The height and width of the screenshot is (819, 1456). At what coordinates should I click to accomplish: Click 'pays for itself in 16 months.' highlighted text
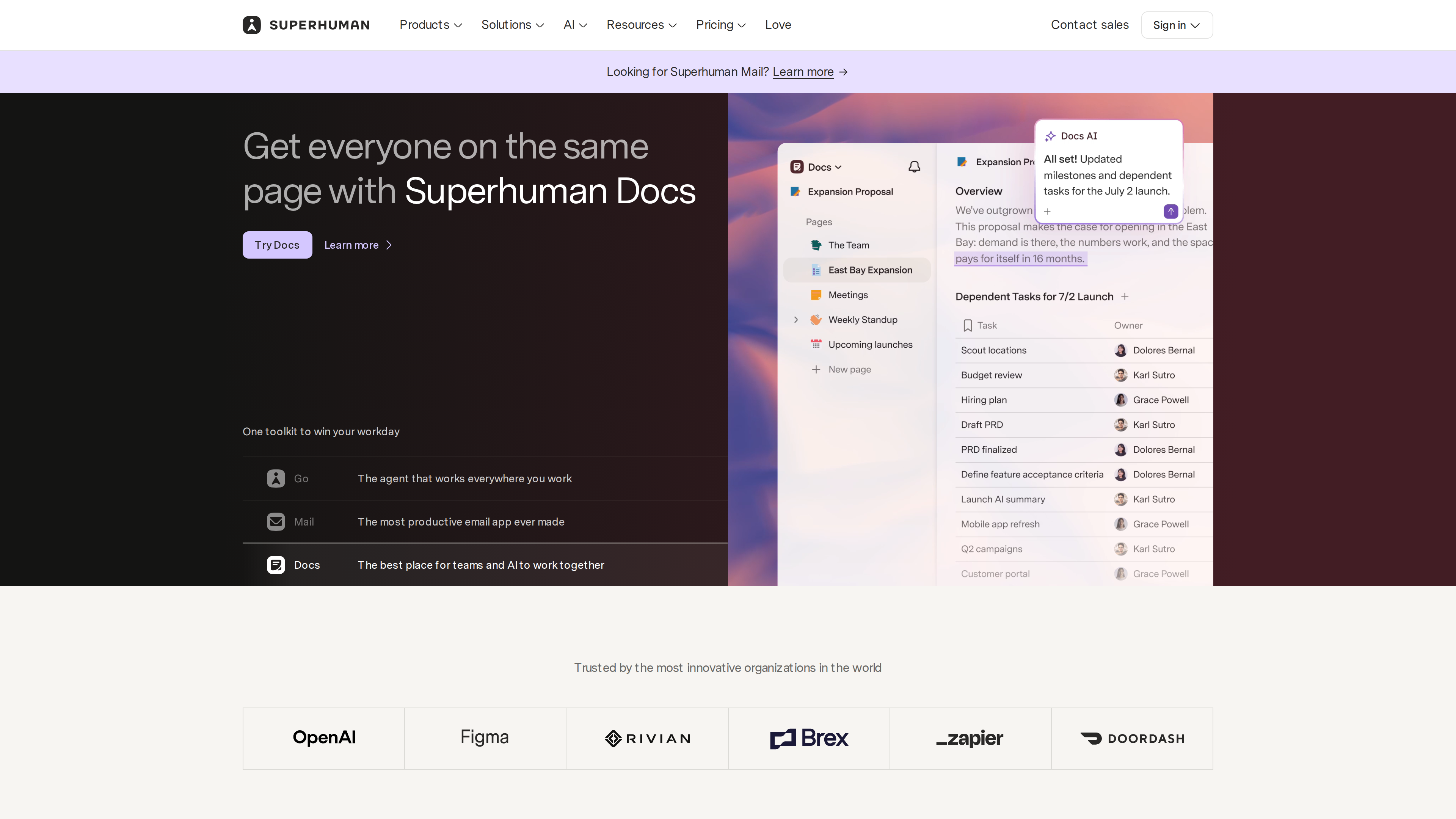tap(1020, 258)
